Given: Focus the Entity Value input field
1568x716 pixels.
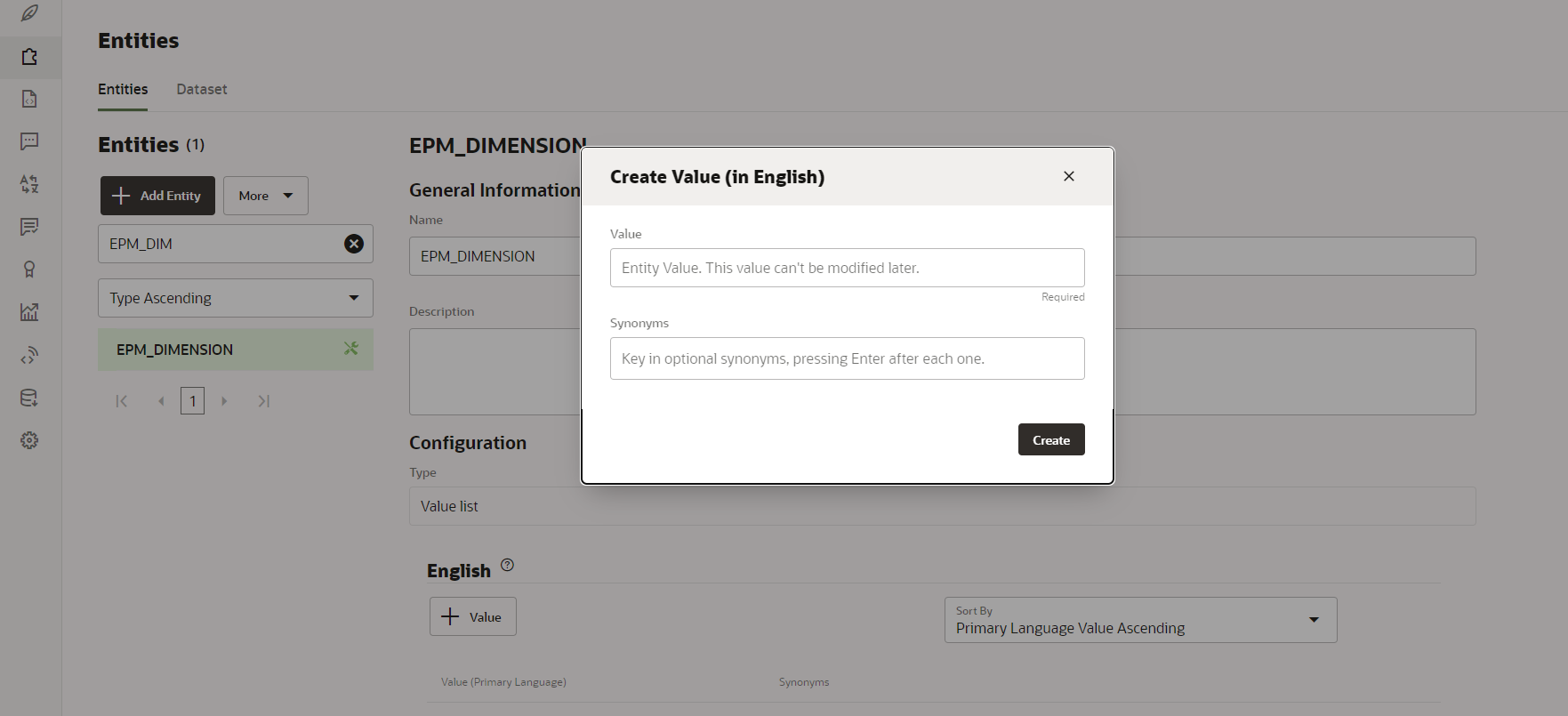Looking at the screenshot, I should coord(847,268).
